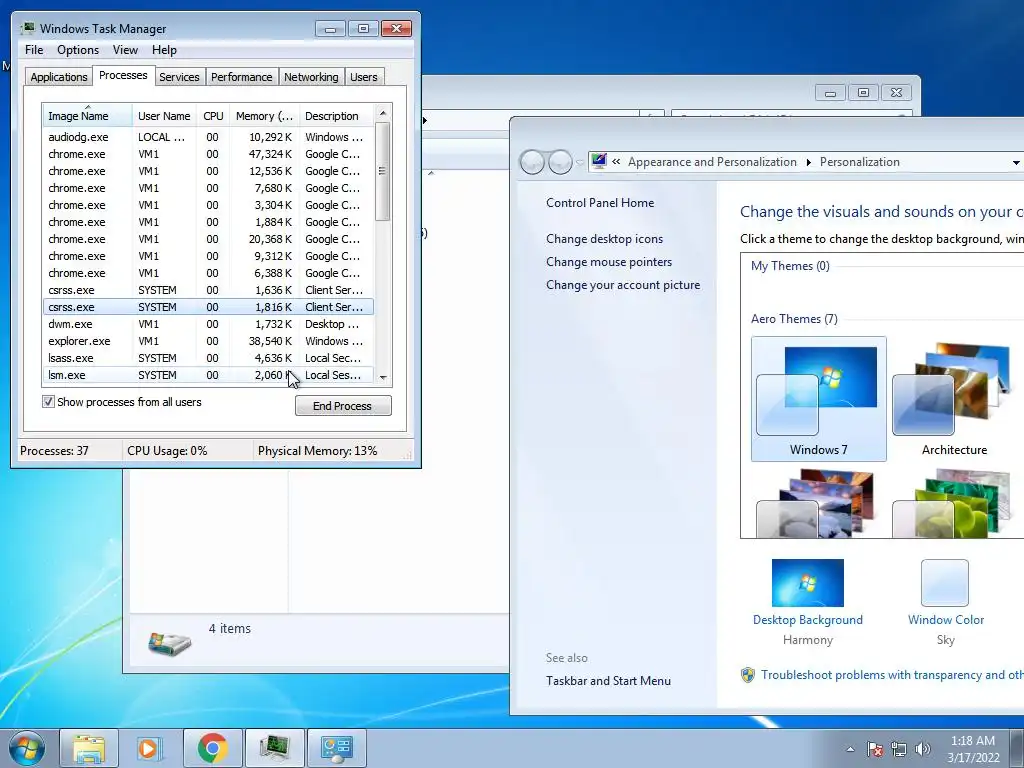The height and width of the screenshot is (768, 1024).
Task: Click the Control Panel address bar icon
Action: [599, 161]
